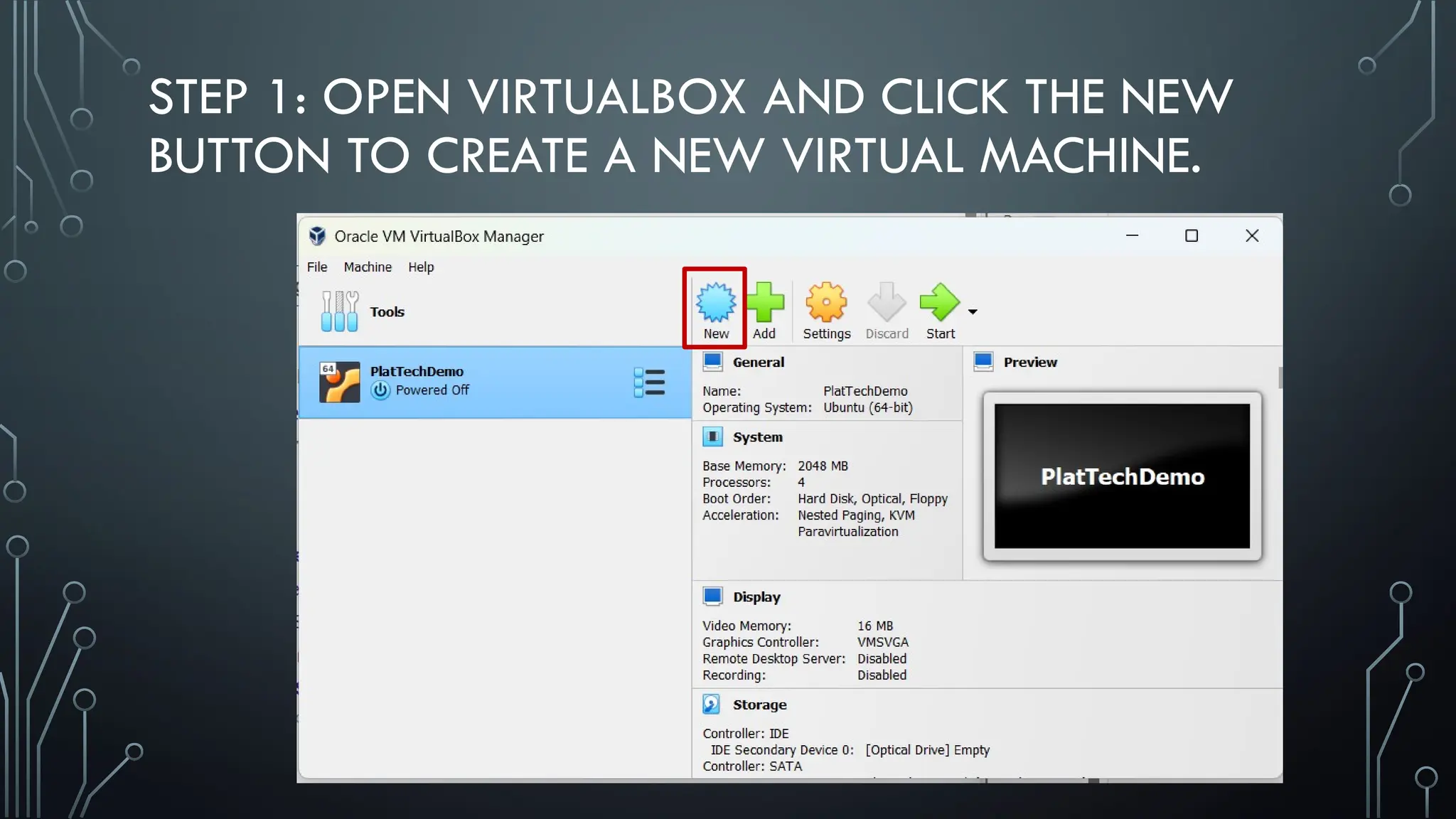This screenshot has width=1456, height=819.
Task: Click the VirtualBox logo in title bar
Action: [317, 236]
